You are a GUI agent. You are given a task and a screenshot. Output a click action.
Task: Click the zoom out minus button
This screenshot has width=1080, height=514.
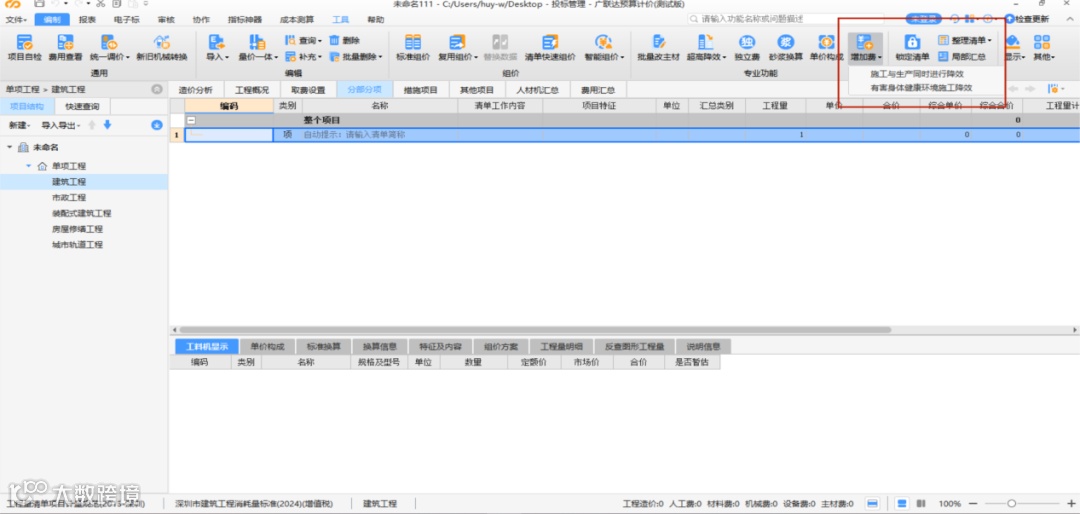point(975,504)
